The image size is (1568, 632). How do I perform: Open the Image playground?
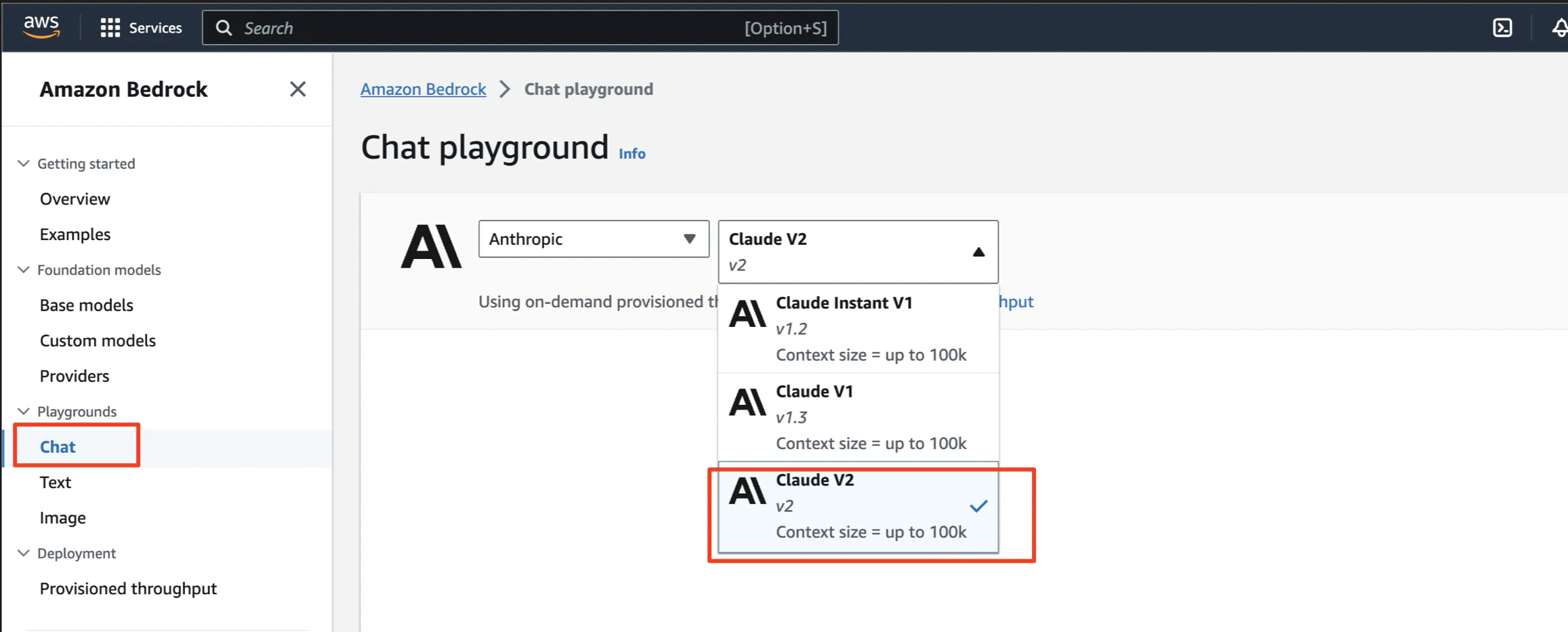(62, 517)
